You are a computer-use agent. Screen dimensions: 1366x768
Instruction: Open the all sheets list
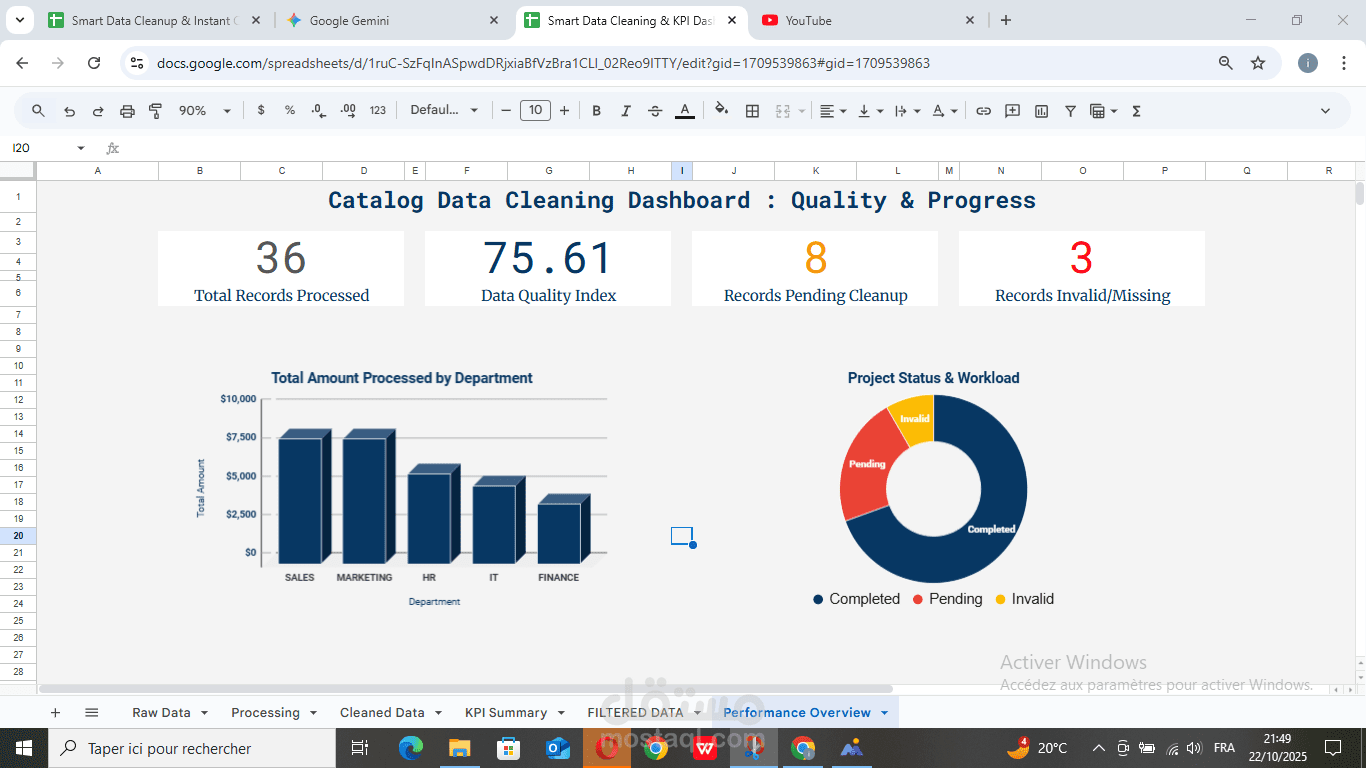tap(92, 713)
